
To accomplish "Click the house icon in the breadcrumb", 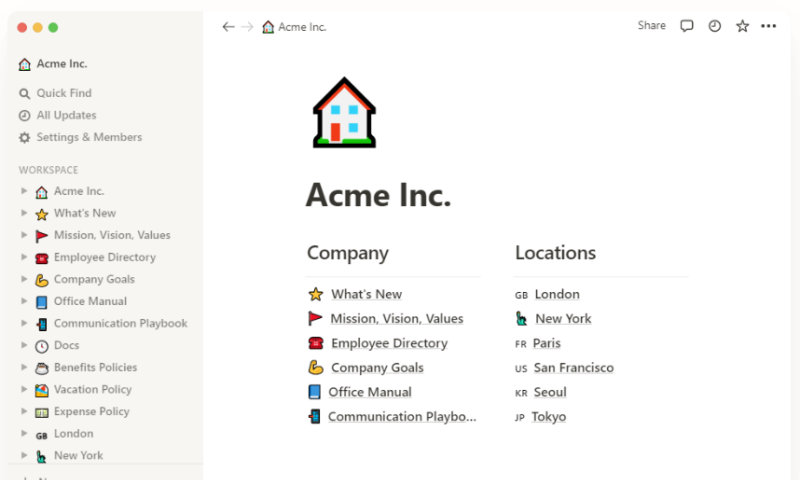I will pyautogui.click(x=268, y=27).
